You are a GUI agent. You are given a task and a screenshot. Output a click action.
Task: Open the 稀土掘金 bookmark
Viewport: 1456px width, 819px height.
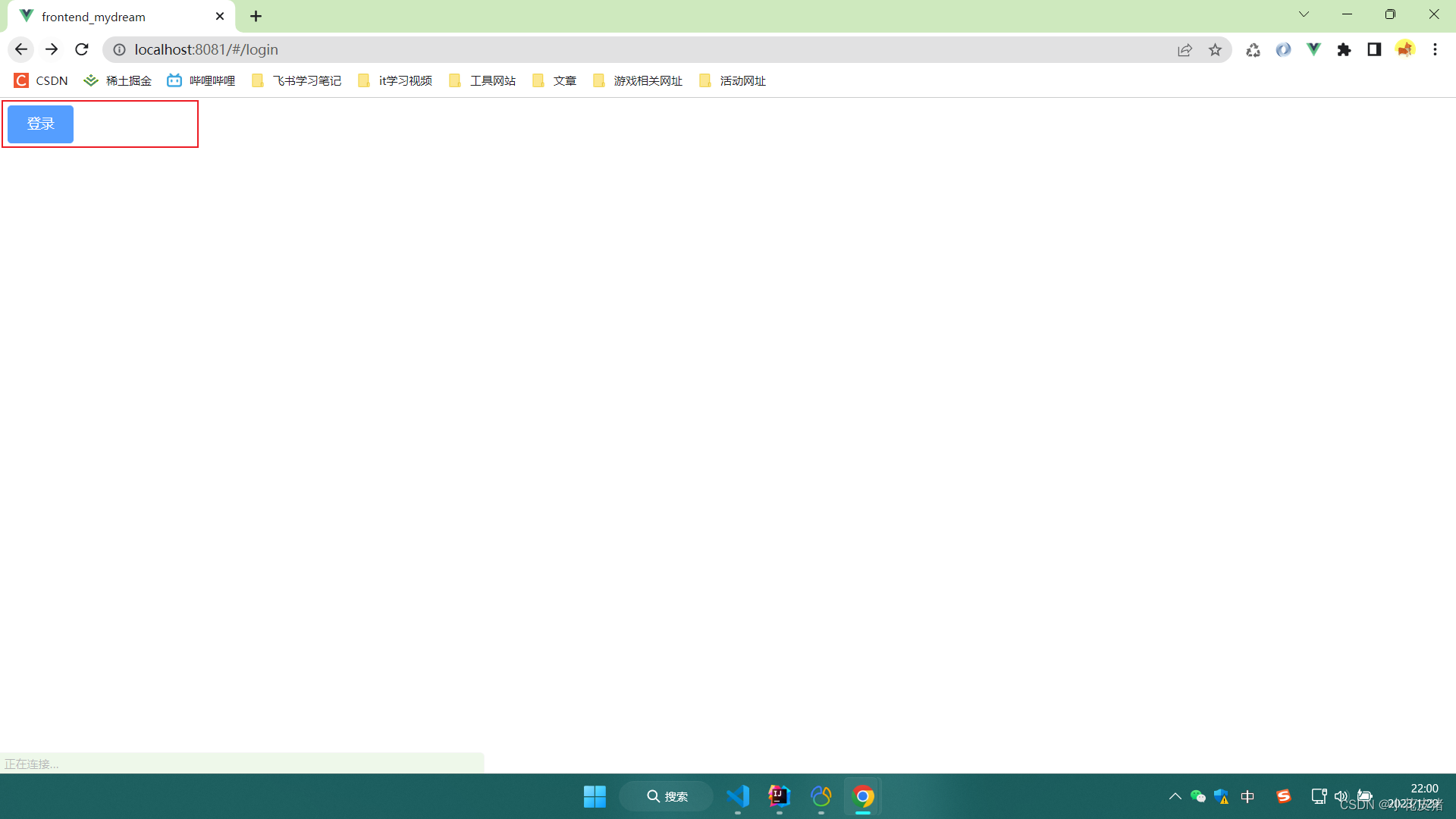tap(118, 80)
